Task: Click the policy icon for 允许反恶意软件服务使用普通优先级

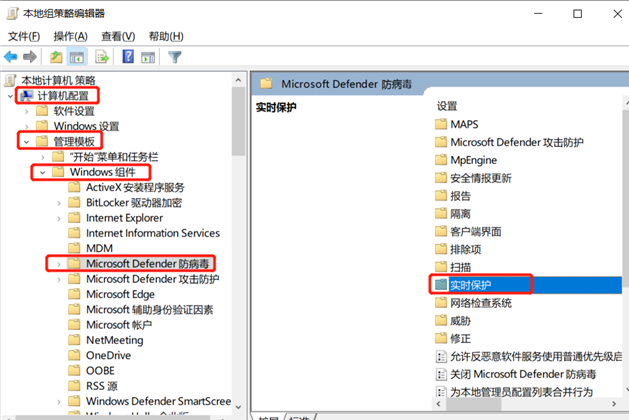Action: [x=441, y=356]
